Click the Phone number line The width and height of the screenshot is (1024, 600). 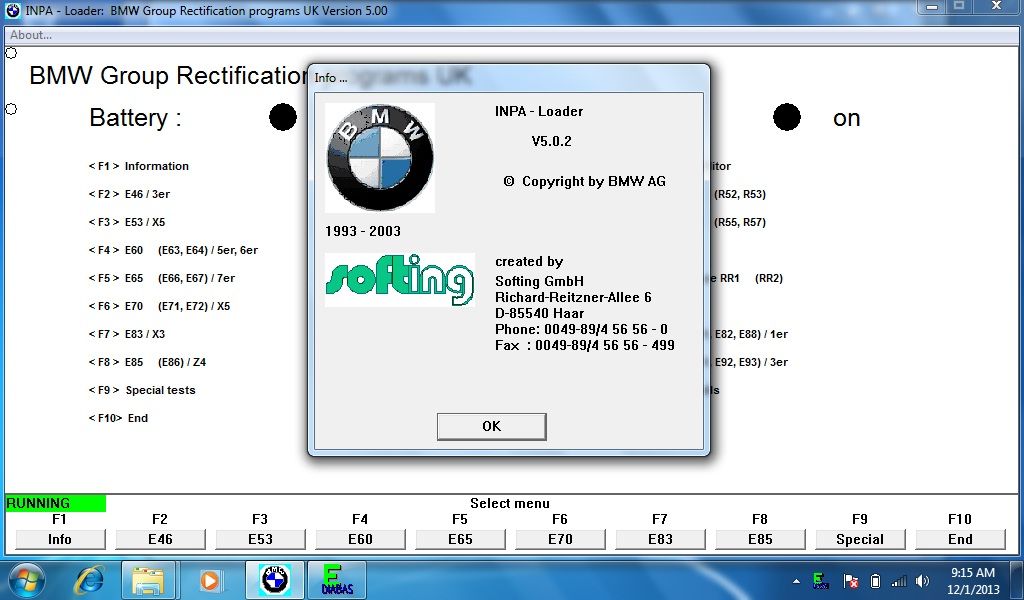581,329
